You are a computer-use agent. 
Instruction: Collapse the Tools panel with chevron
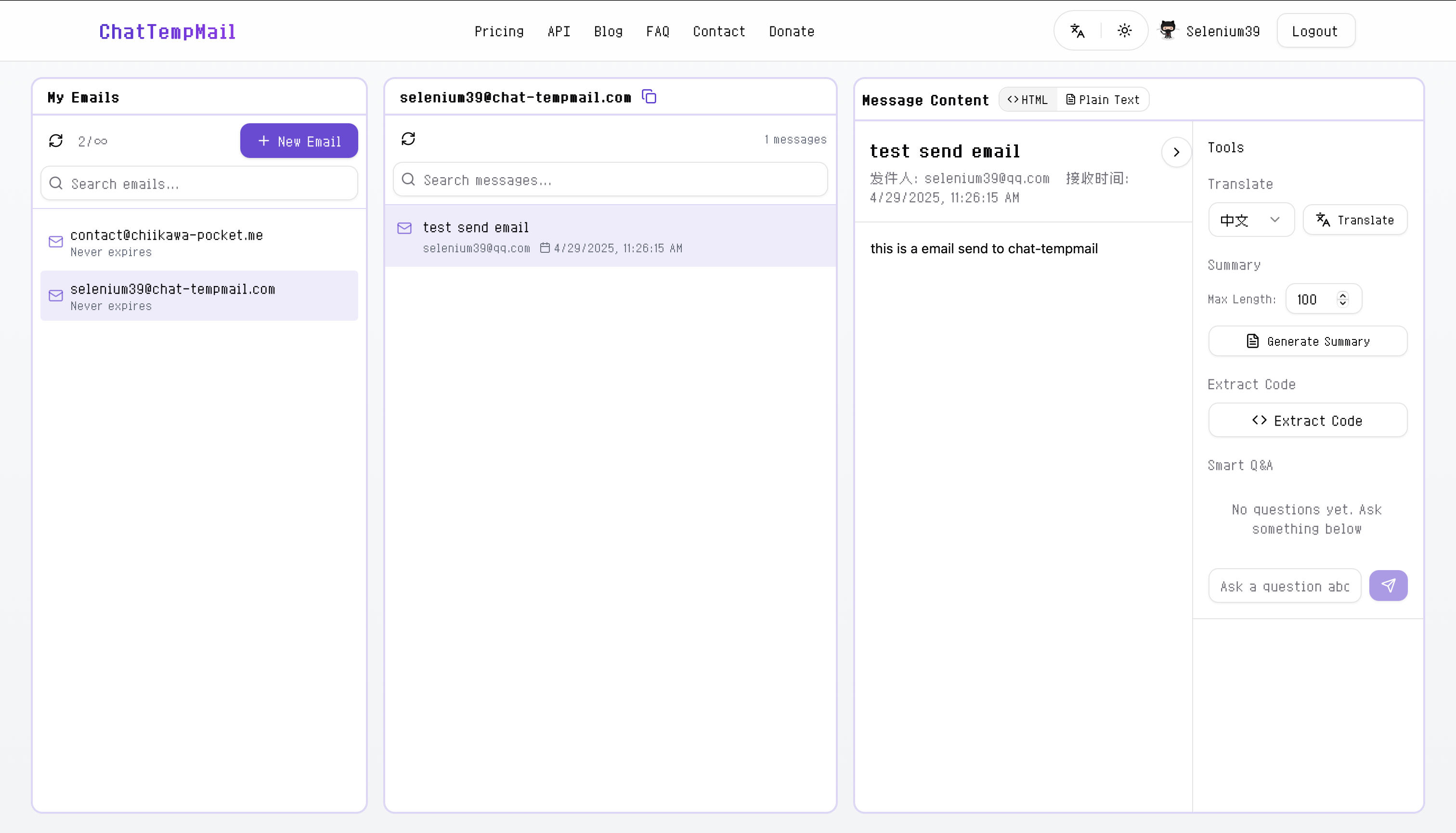[x=1176, y=152]
